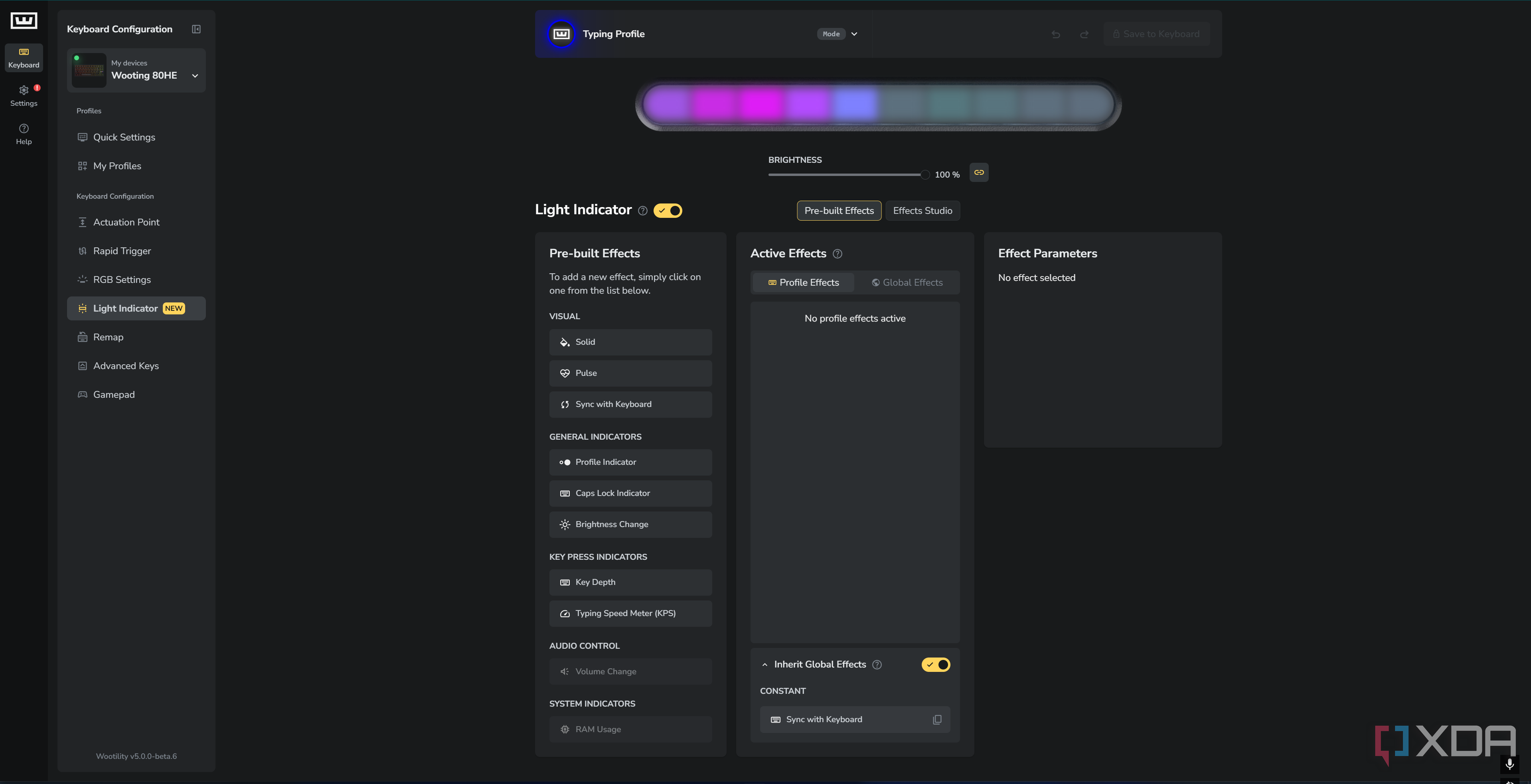Click the brightness slider handle

tap(925, 175)
